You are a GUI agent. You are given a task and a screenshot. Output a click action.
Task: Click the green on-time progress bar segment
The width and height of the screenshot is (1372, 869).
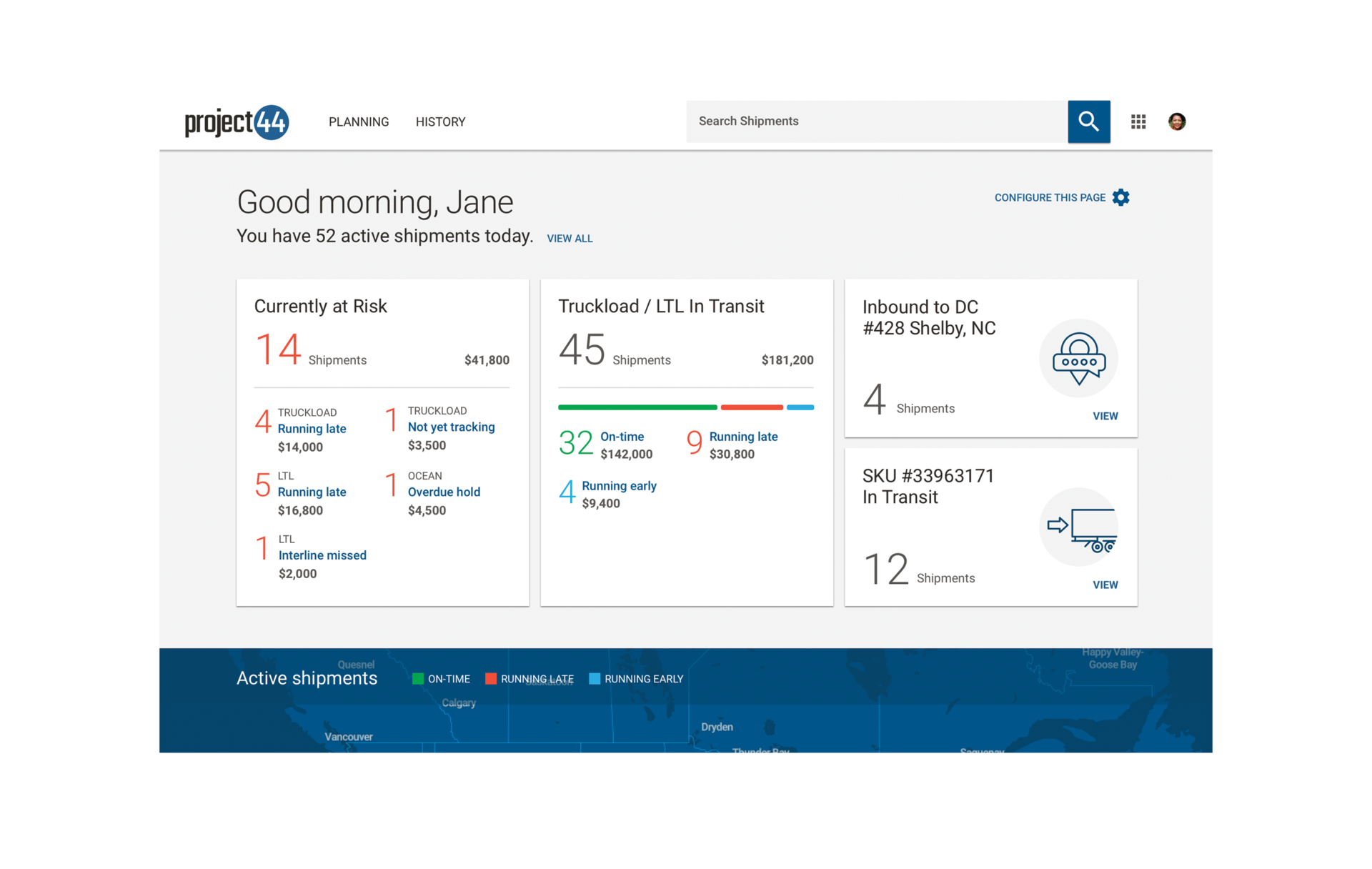click(x=637, y=407)
